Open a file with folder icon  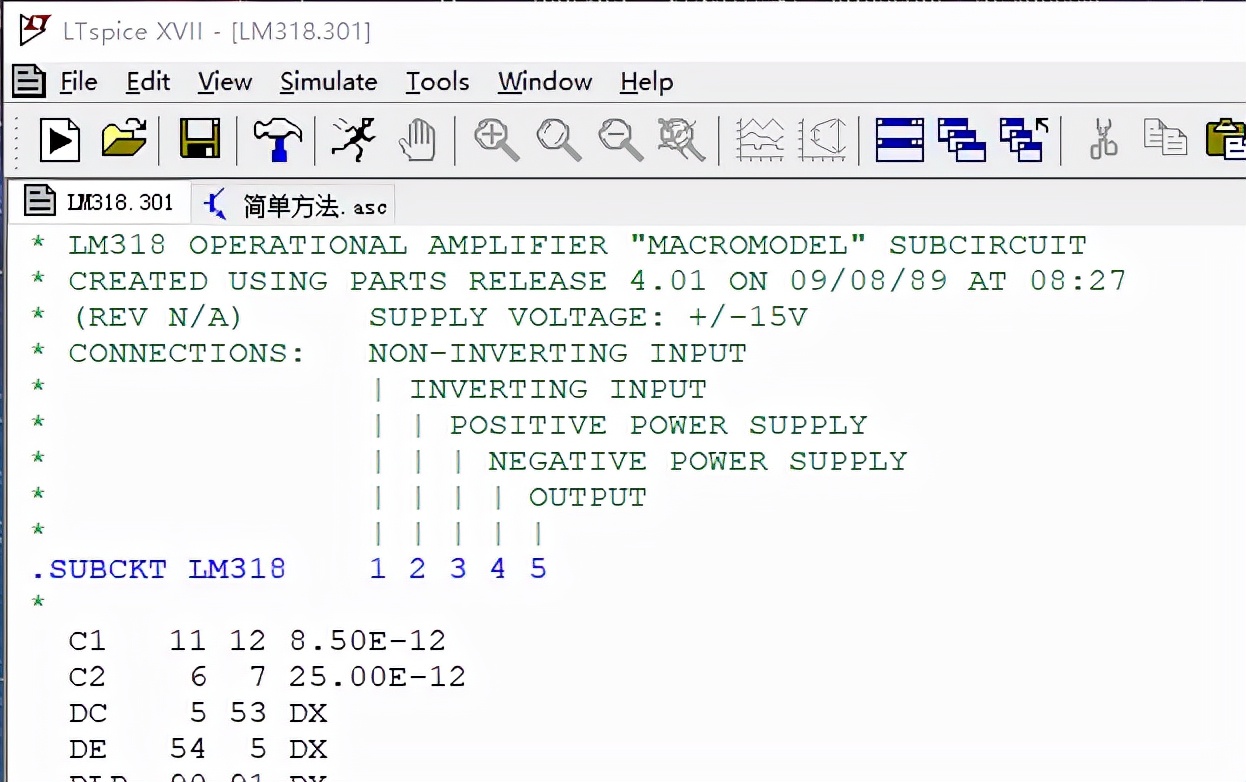pyautogui.click(x=124, y=138)
